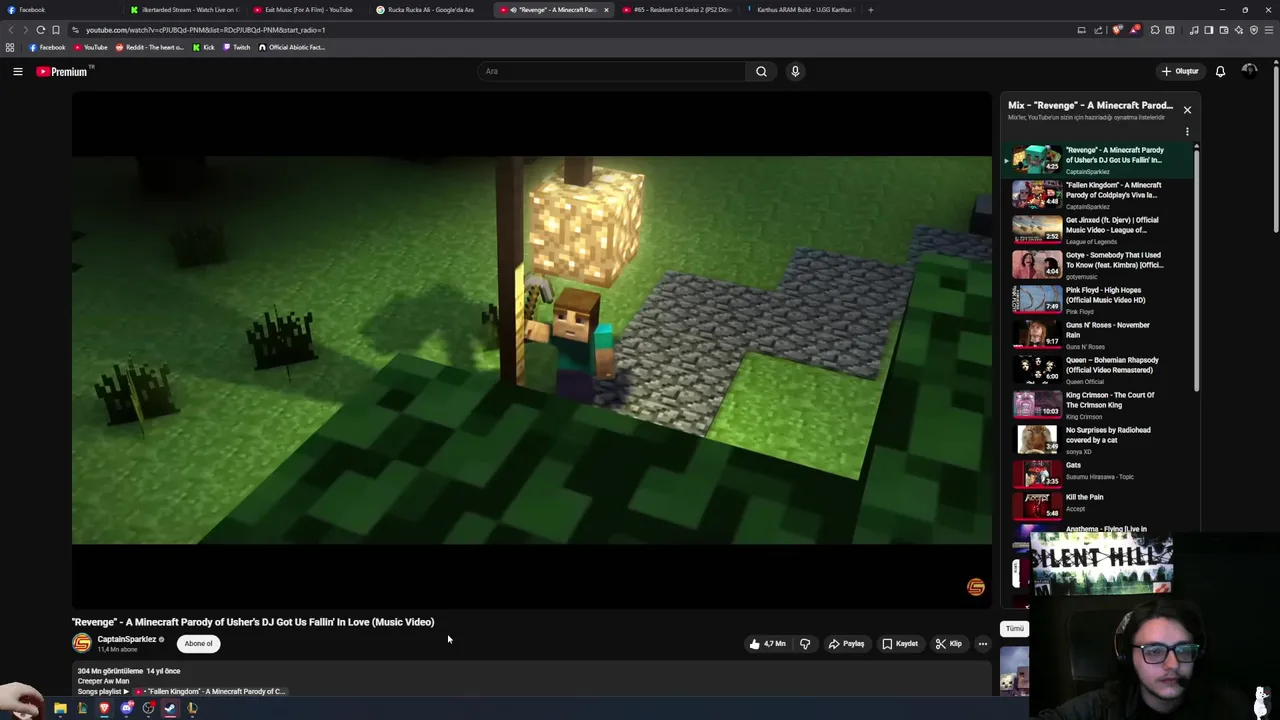Image resolution: width=1280 pixels, height=720 pixels.
Task: Focus the YouTube Ara search field
Action: tap(612, 71)
